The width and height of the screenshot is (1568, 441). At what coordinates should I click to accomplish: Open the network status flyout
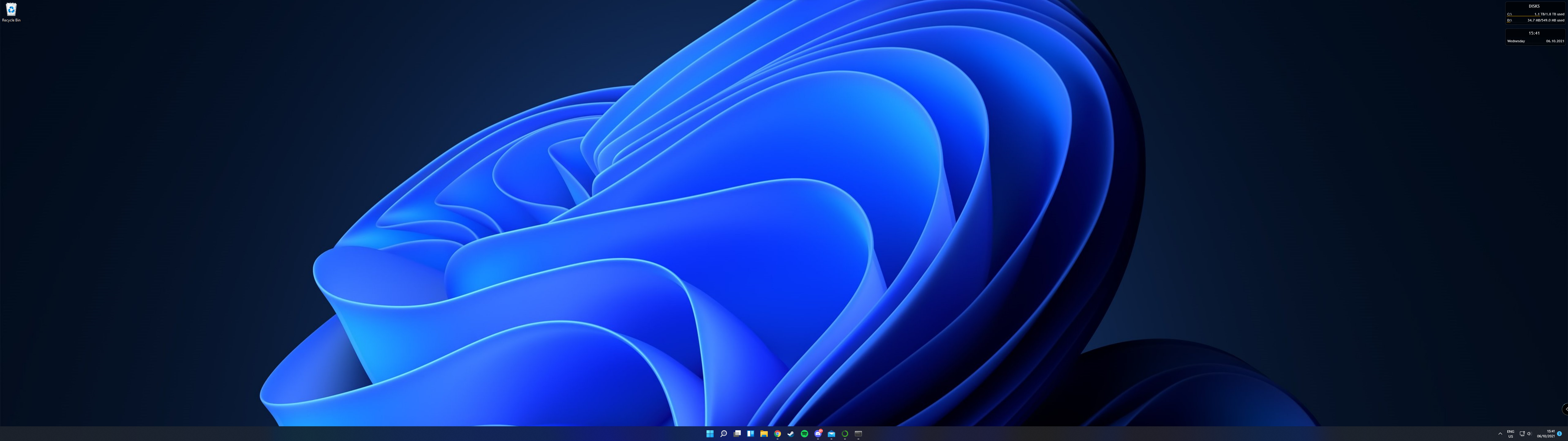1522,434
